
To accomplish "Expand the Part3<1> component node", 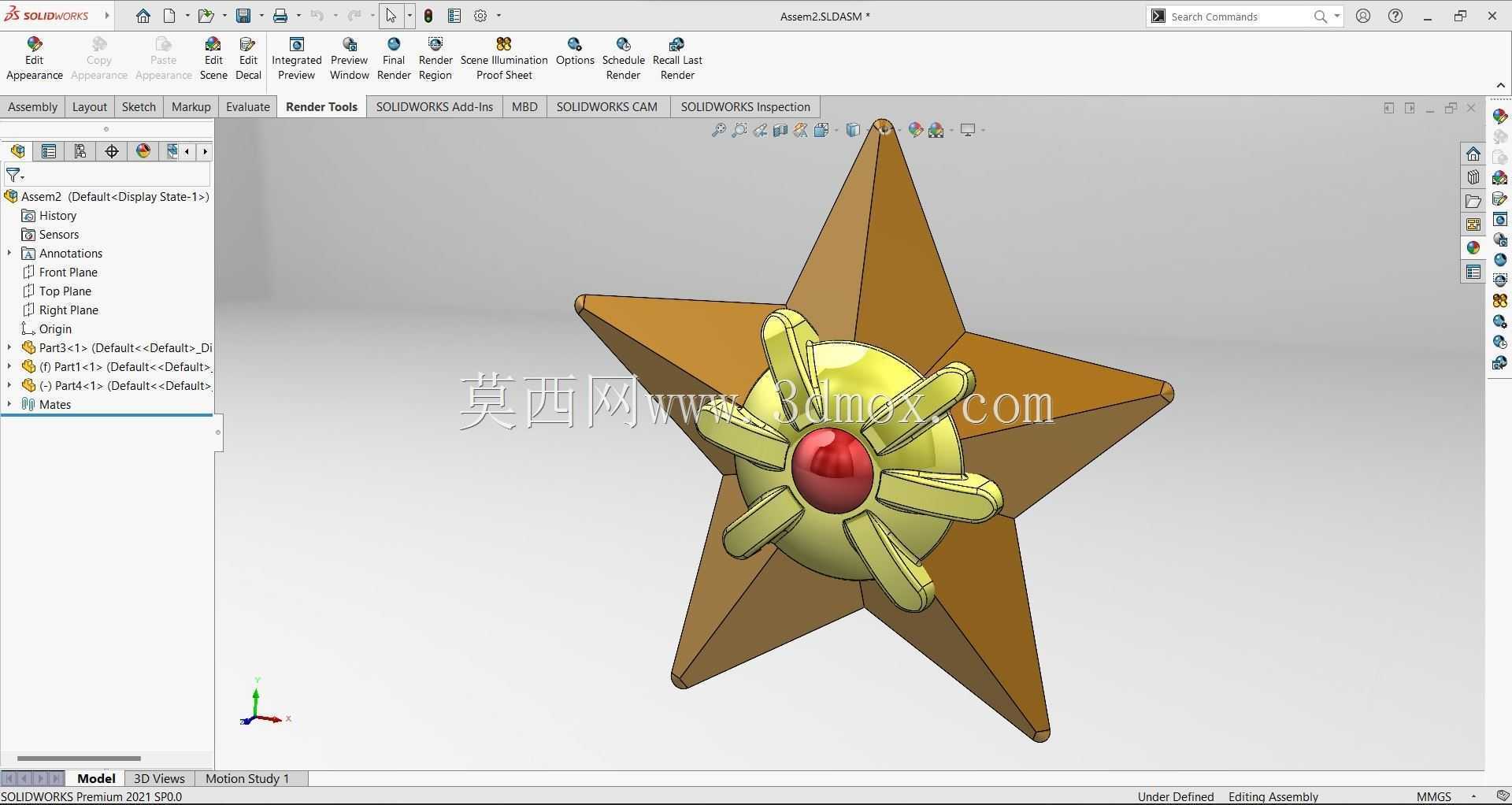I will pos(9,347).
